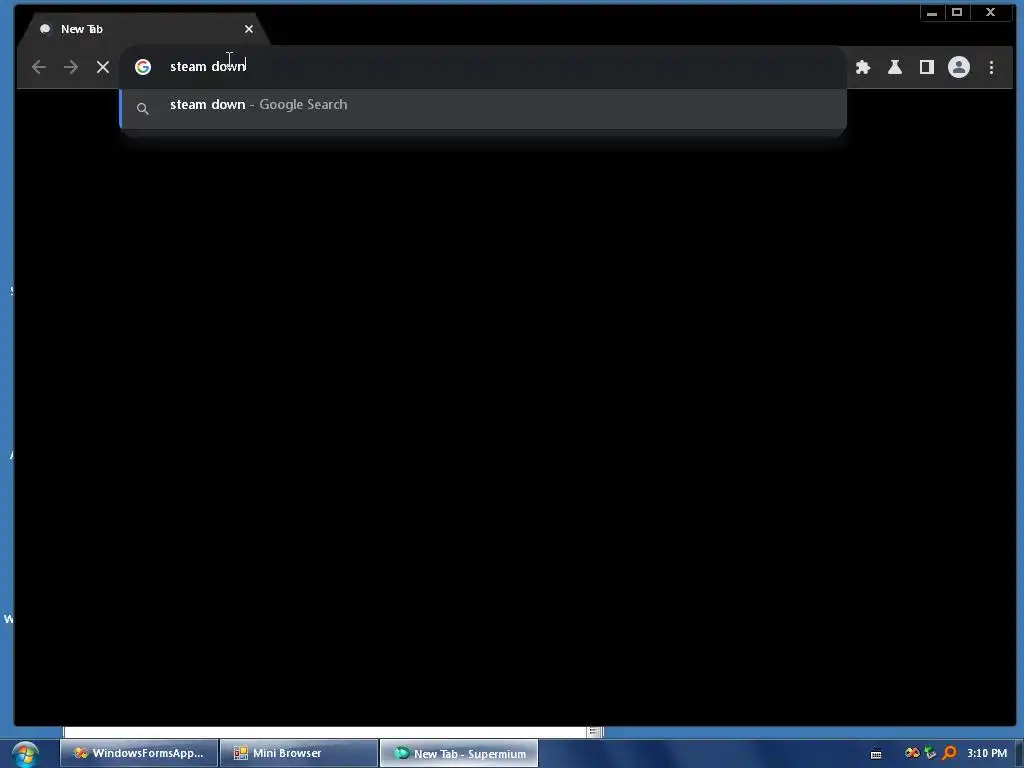Open the 3:10 PM clock
1024x768 pixels.
[x=987, y=753]
